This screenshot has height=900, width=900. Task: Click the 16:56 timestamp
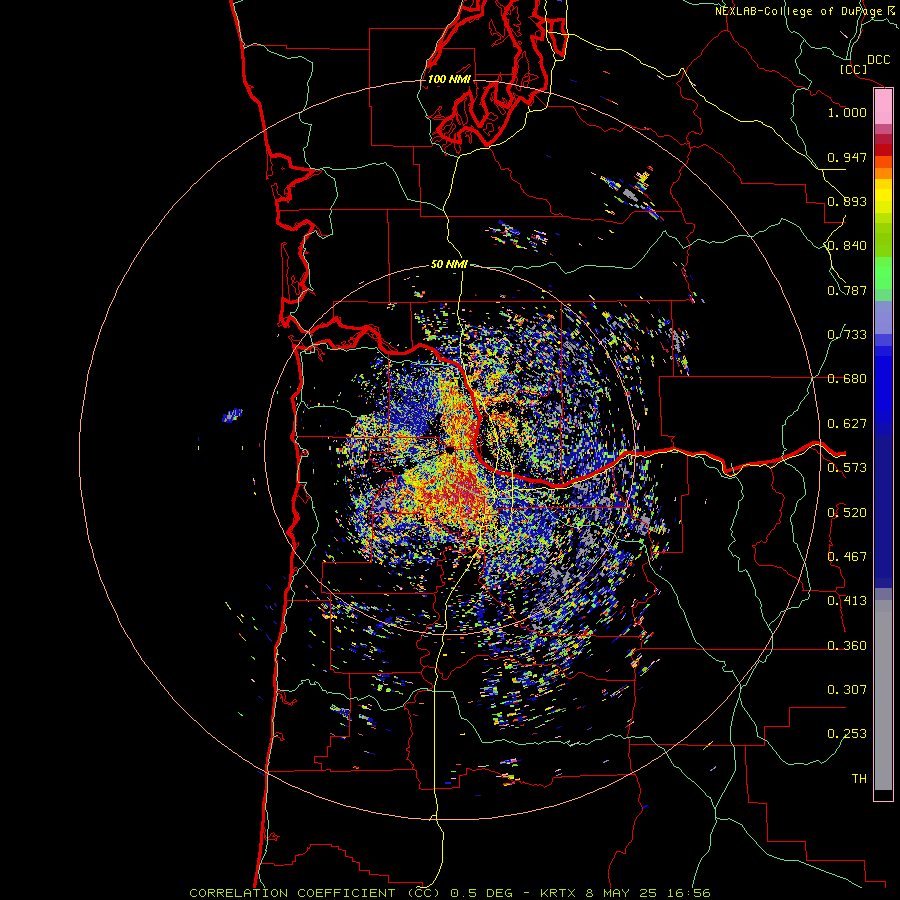tap(689, 893)
